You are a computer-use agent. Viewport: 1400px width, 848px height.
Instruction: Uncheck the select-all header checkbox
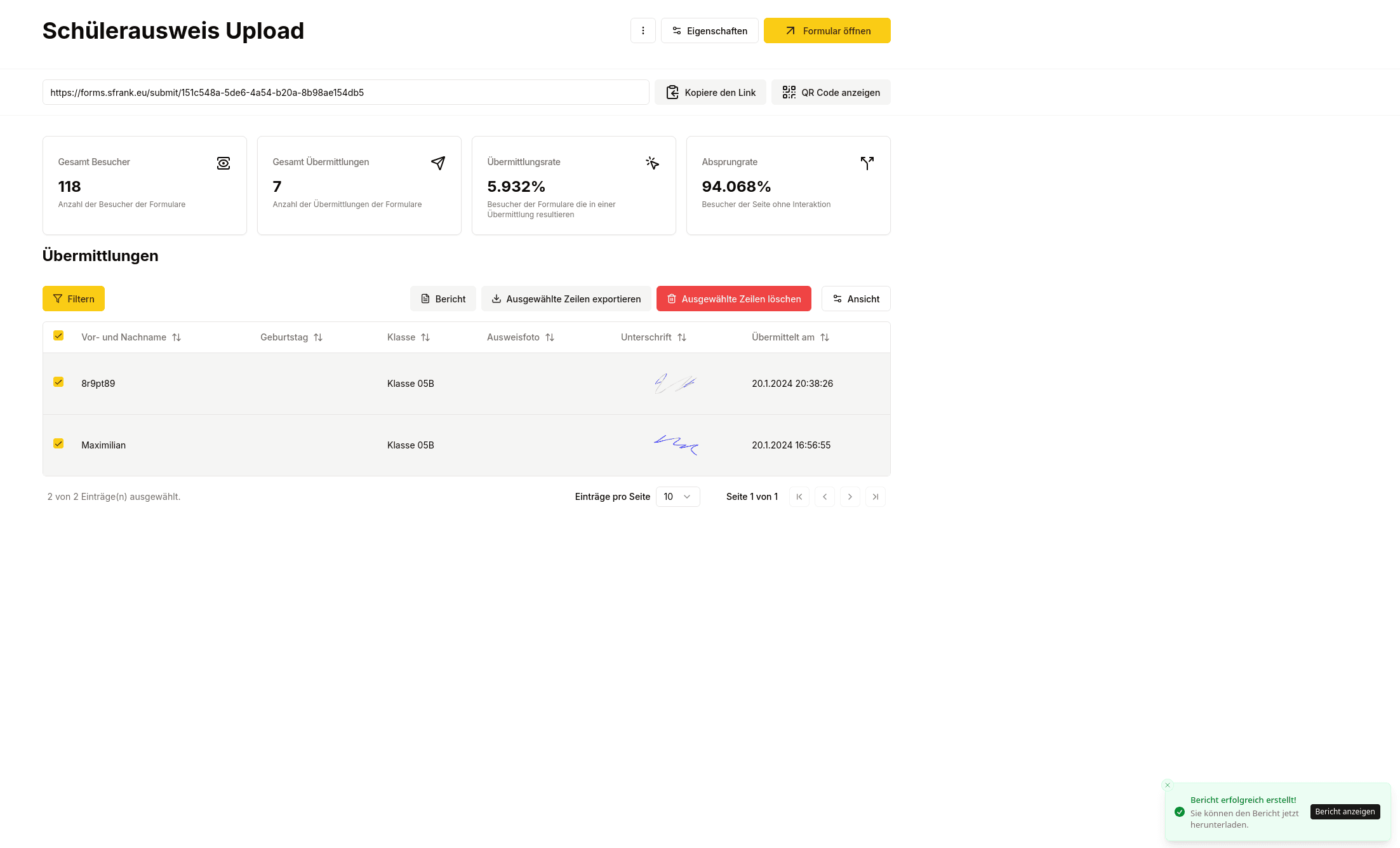click(58, 335)
